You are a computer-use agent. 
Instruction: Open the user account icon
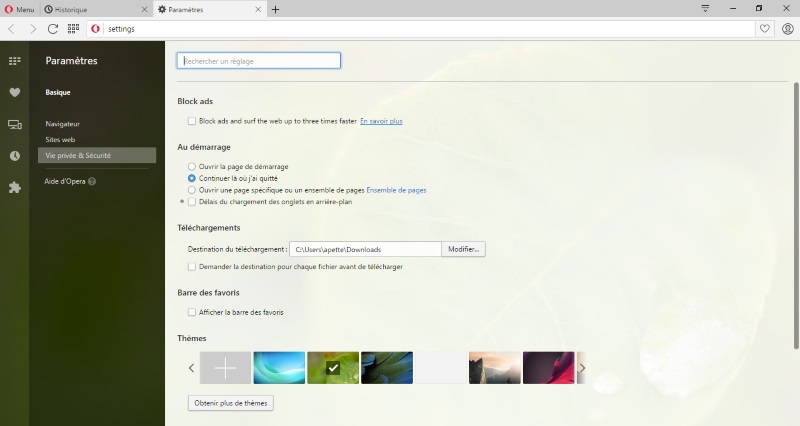(x=787, y=29)
